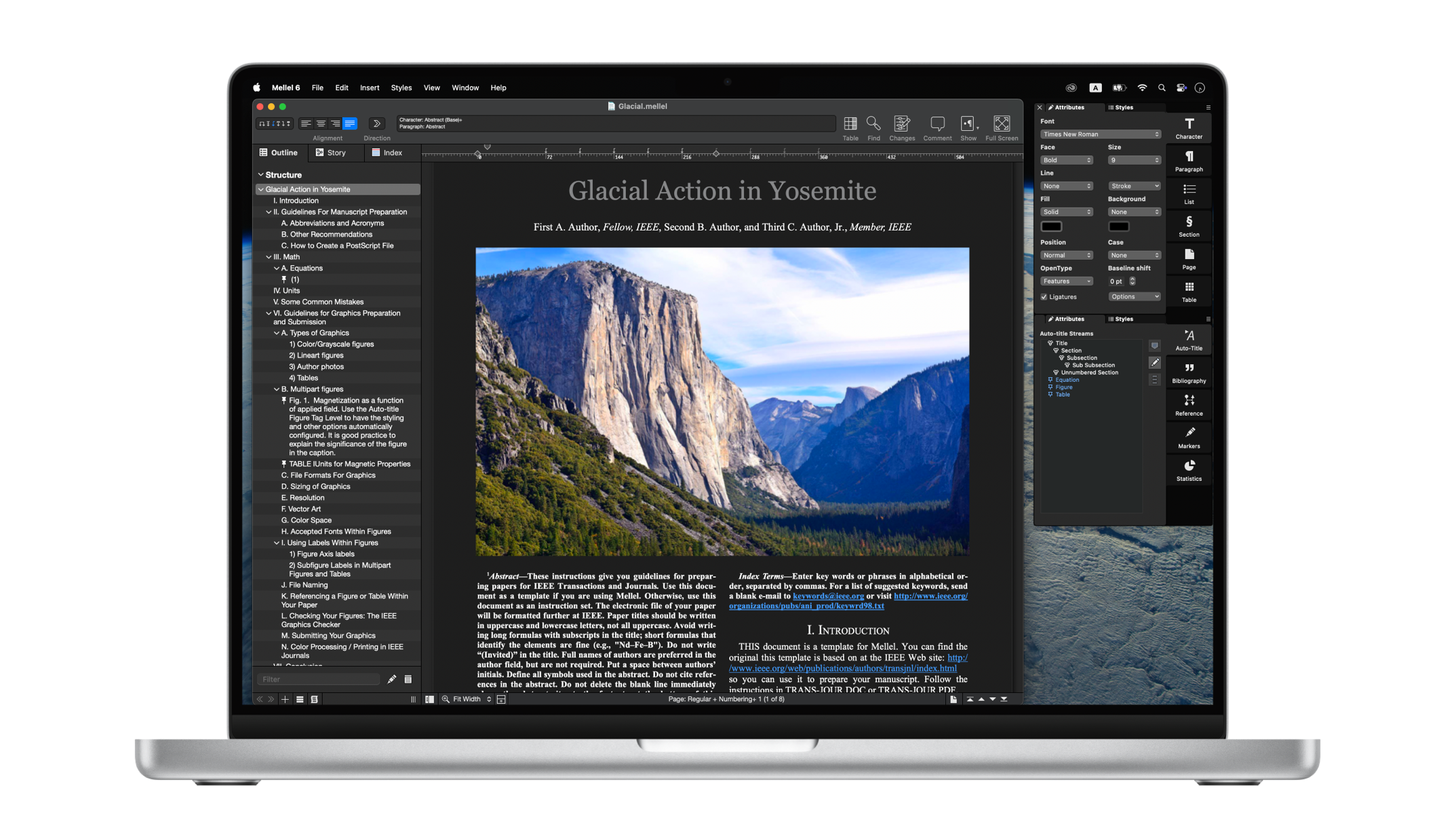Open the Font dropdown Times New Roman

point(1101,134)
